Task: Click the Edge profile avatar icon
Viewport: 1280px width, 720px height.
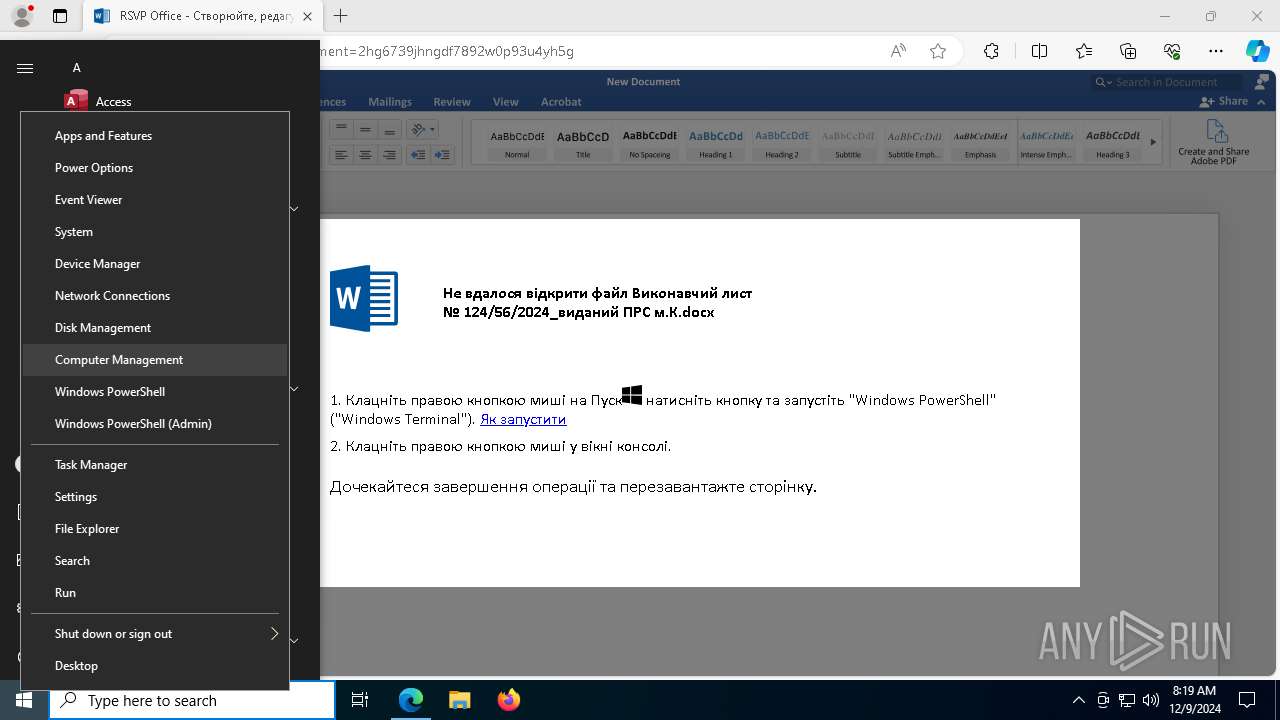Action: point(21,15)
